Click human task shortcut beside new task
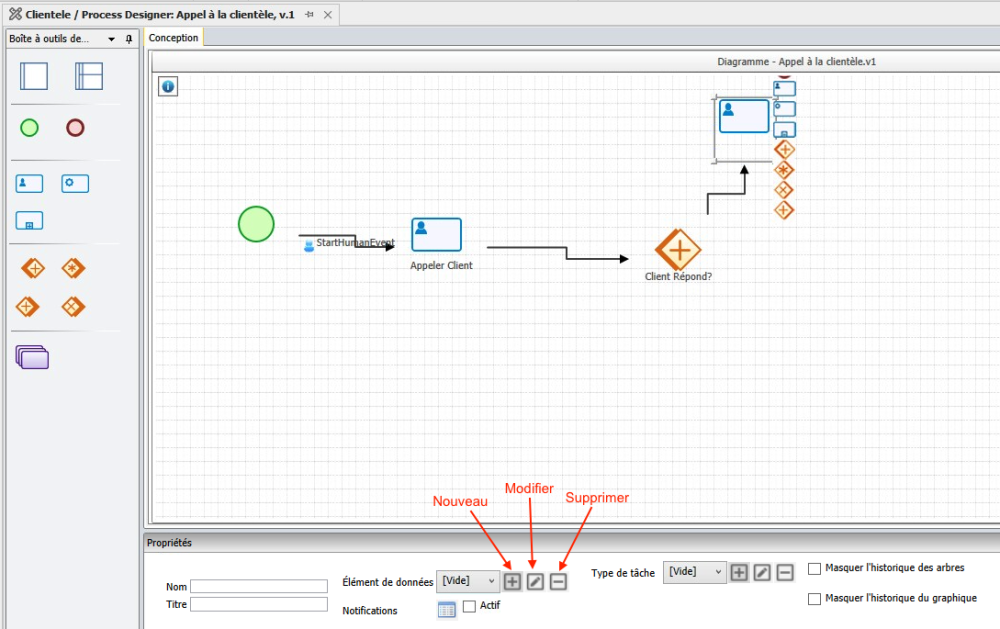 (x=784, y=88)
